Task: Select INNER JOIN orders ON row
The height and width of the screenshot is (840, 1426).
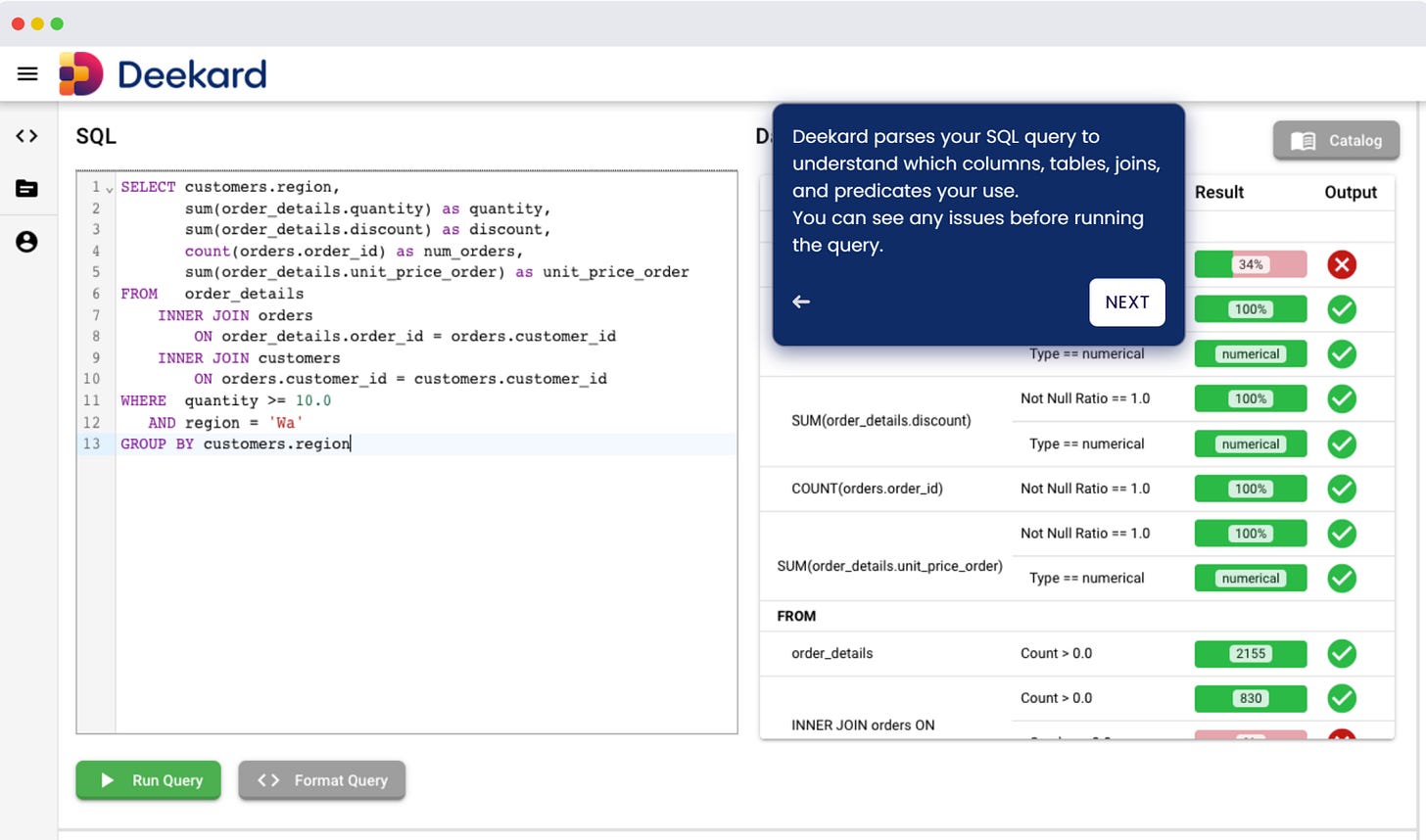Action: (x=863, y=725)
